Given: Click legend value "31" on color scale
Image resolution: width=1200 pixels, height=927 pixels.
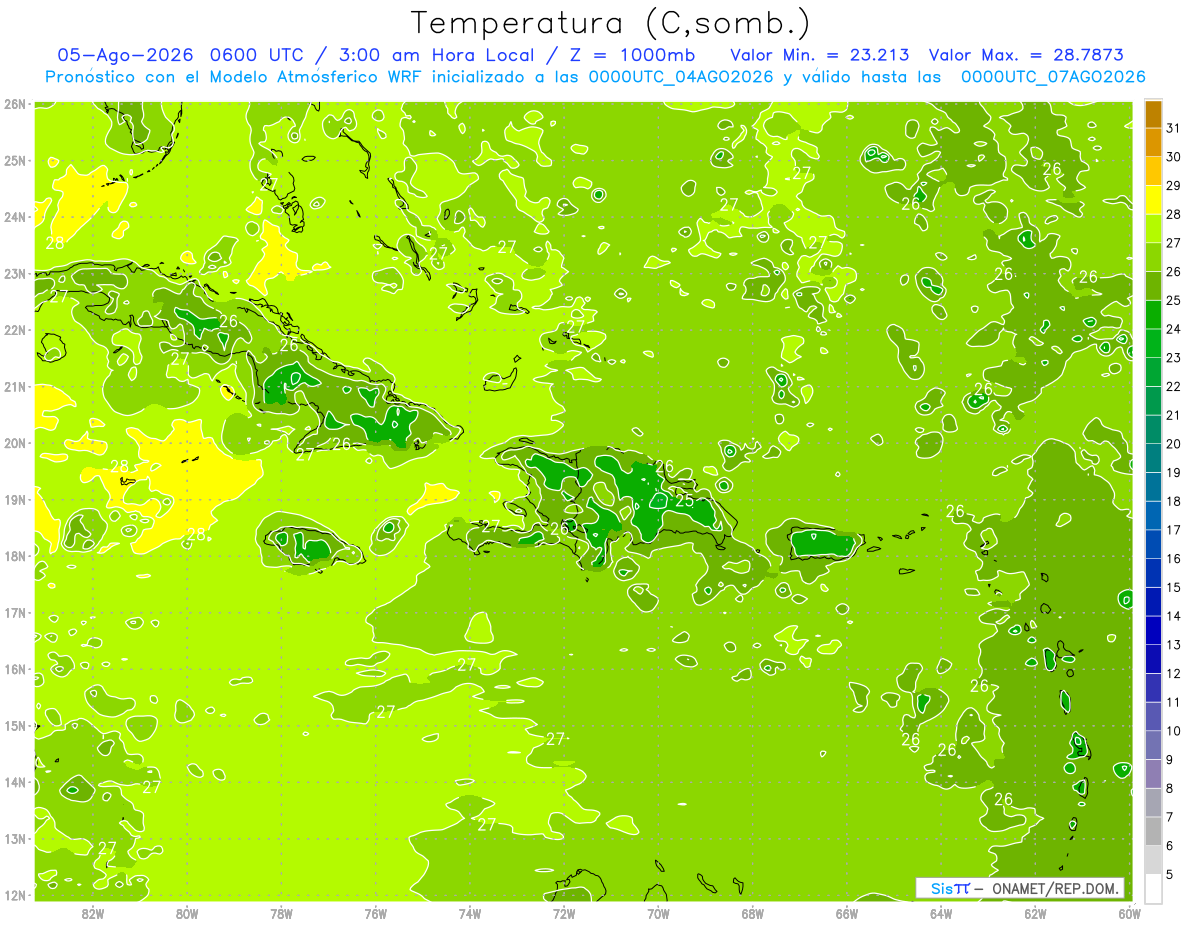Looking at the screenshot, I should point(1174,127).
